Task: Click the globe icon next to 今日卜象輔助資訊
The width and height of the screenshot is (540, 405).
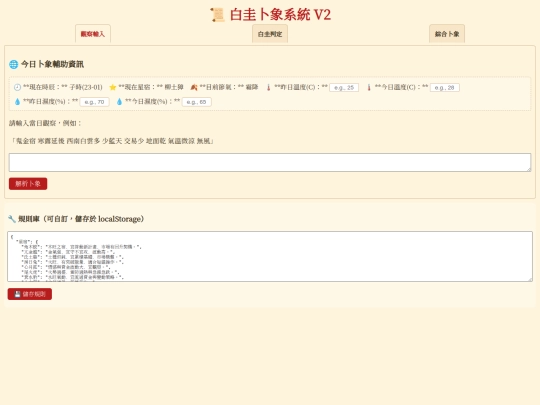Action: click(13, 64)
